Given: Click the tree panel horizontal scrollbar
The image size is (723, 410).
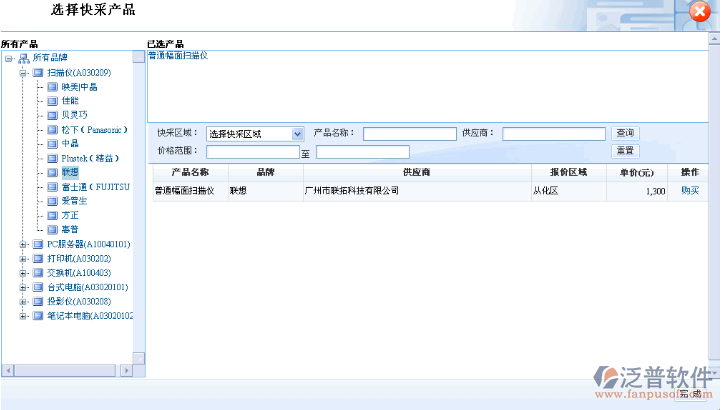Looking at the screenshot, I should pyautogui.click(x=68, y=370).
